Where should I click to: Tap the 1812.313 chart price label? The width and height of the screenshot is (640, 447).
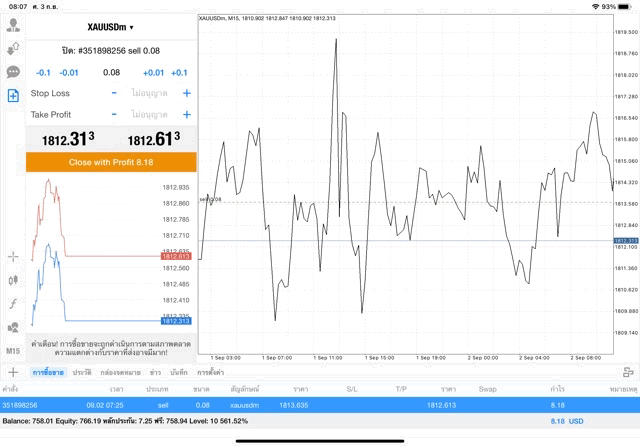[626, 241]
